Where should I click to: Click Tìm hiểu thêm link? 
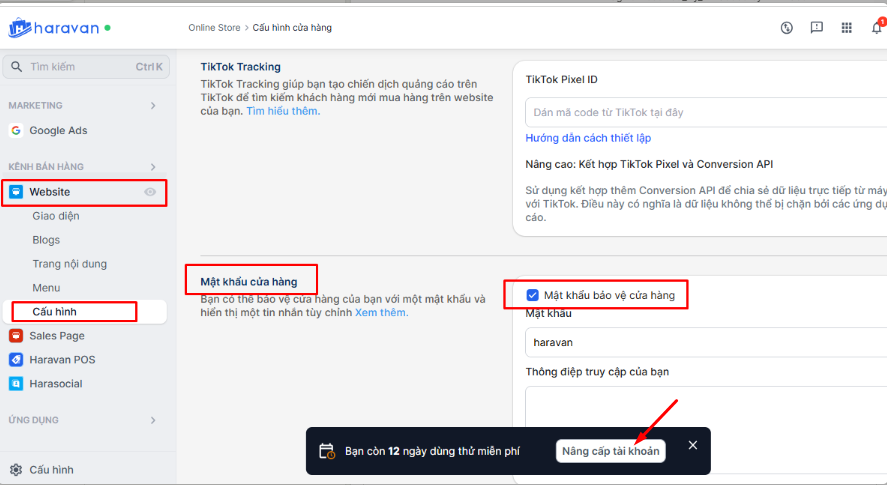tap(283, 111)
